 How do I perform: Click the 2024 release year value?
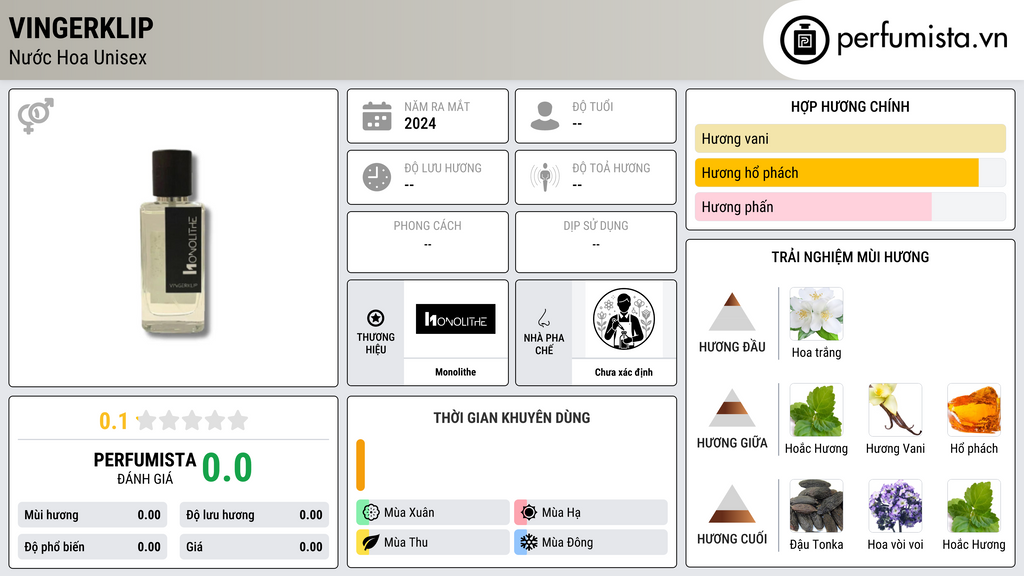click(420, 123)
